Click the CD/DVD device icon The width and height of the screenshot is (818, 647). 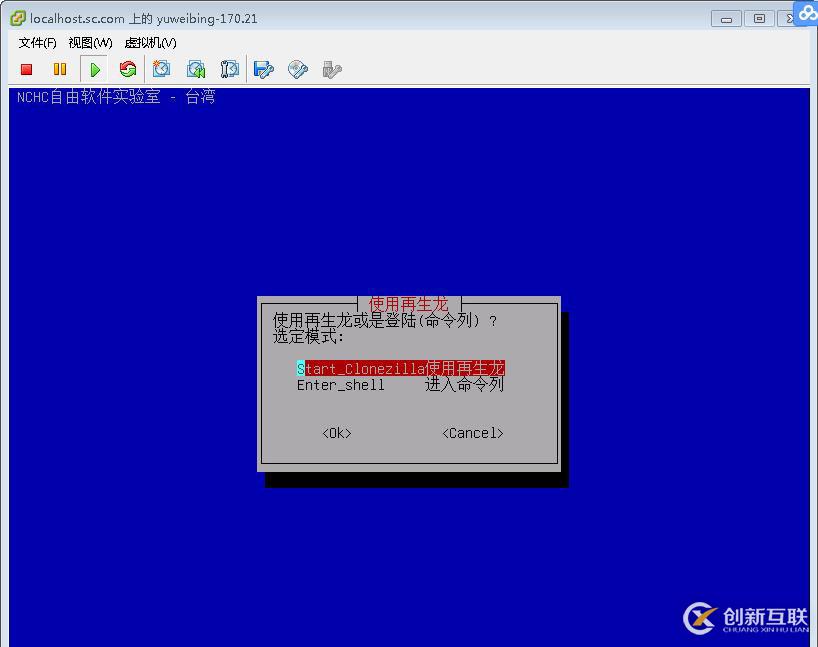[296, 69]
